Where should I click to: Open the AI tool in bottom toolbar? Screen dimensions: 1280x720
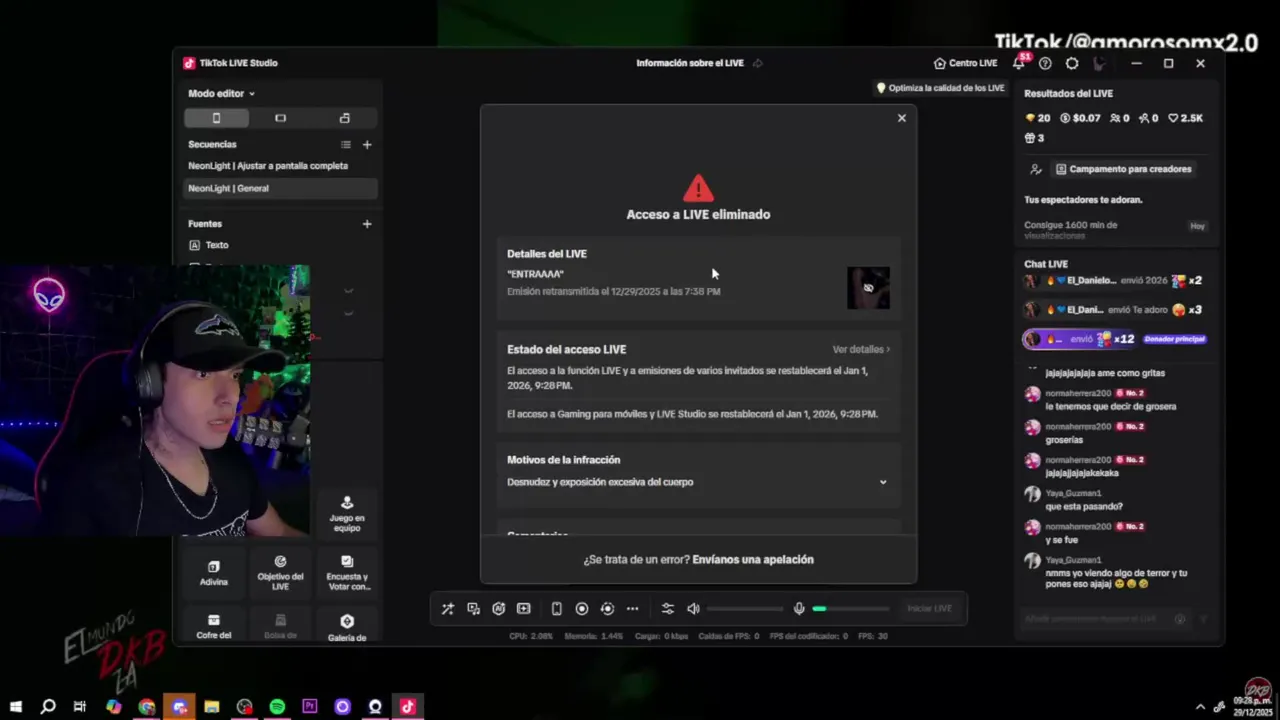(x=498, y=608)
